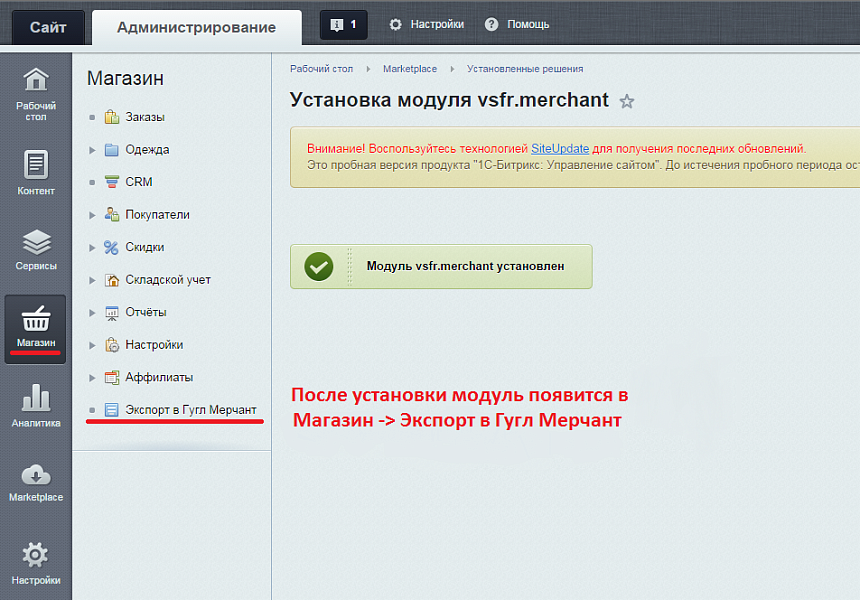Click the notification counter icon in top bar

point(343,23)
